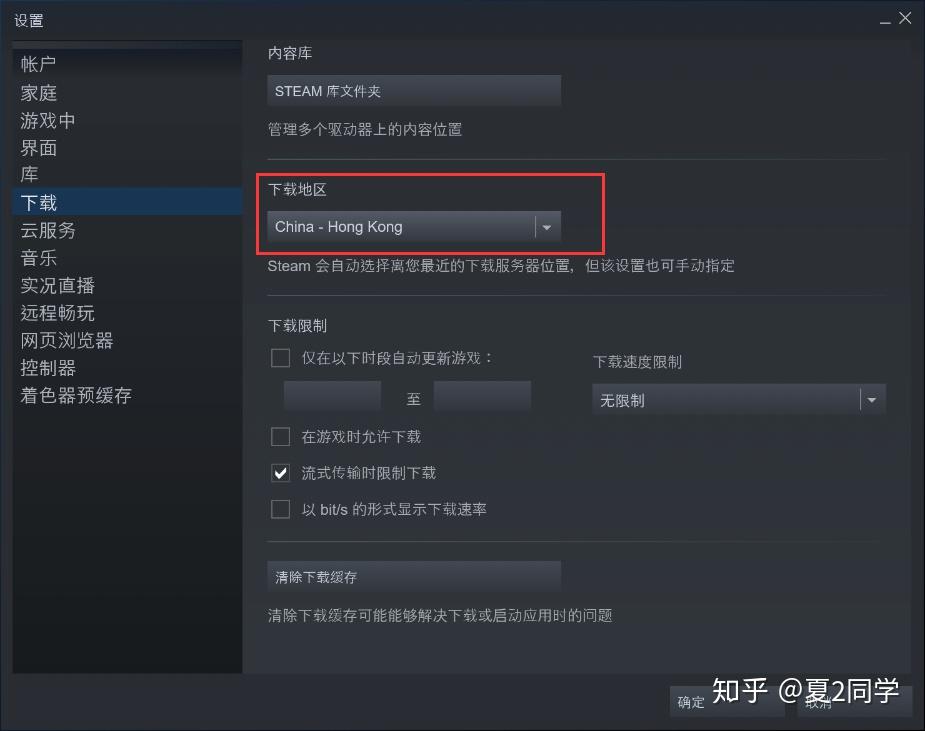Open the 无限制 download speed limit dropdown

[739, 400]
